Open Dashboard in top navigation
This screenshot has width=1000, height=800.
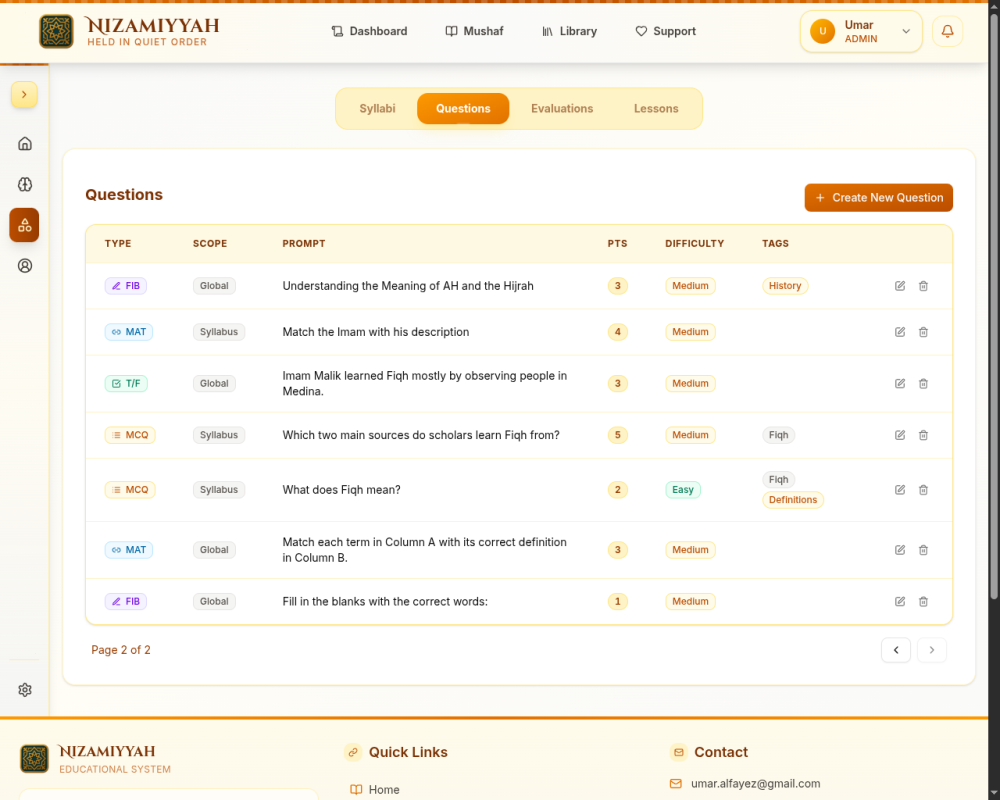pos(369,31)
